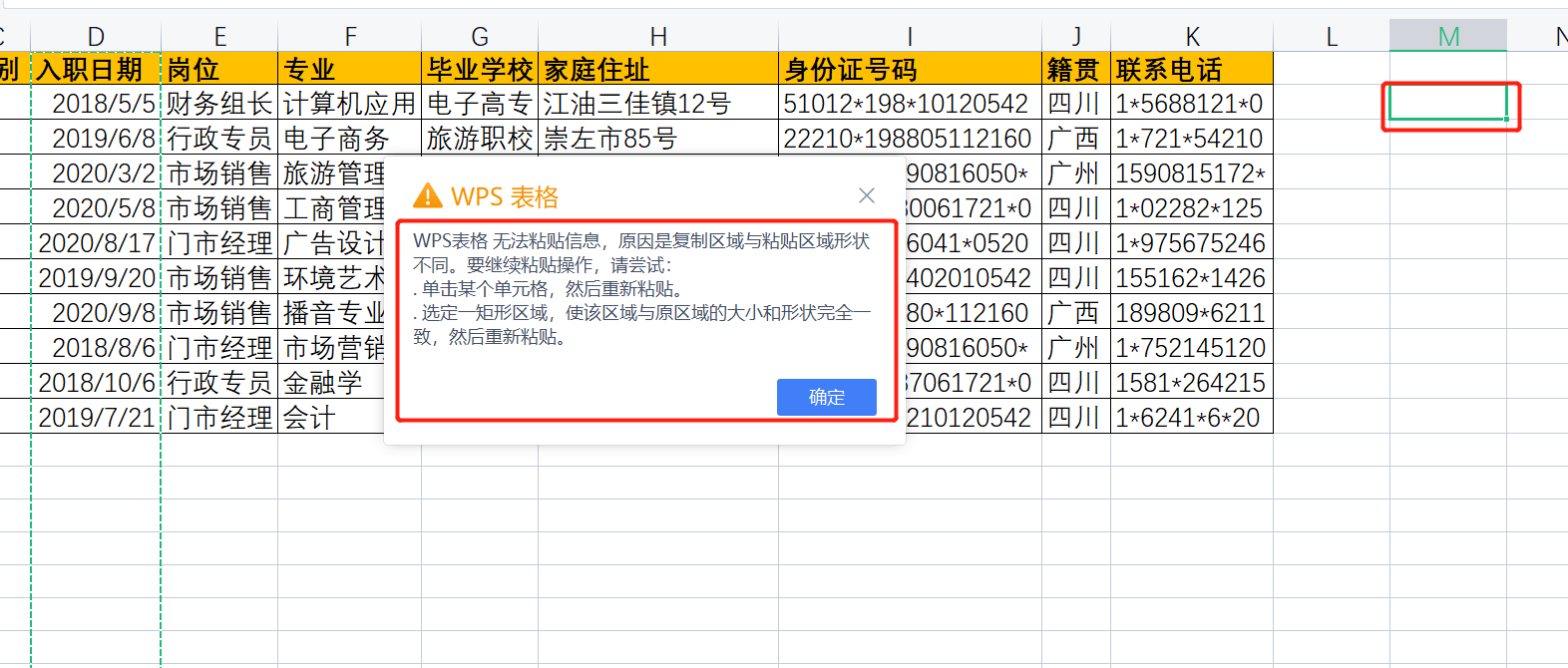Click the 电子高专 cell
Screen dimensions: 1568x668
(x=480, y=103)
